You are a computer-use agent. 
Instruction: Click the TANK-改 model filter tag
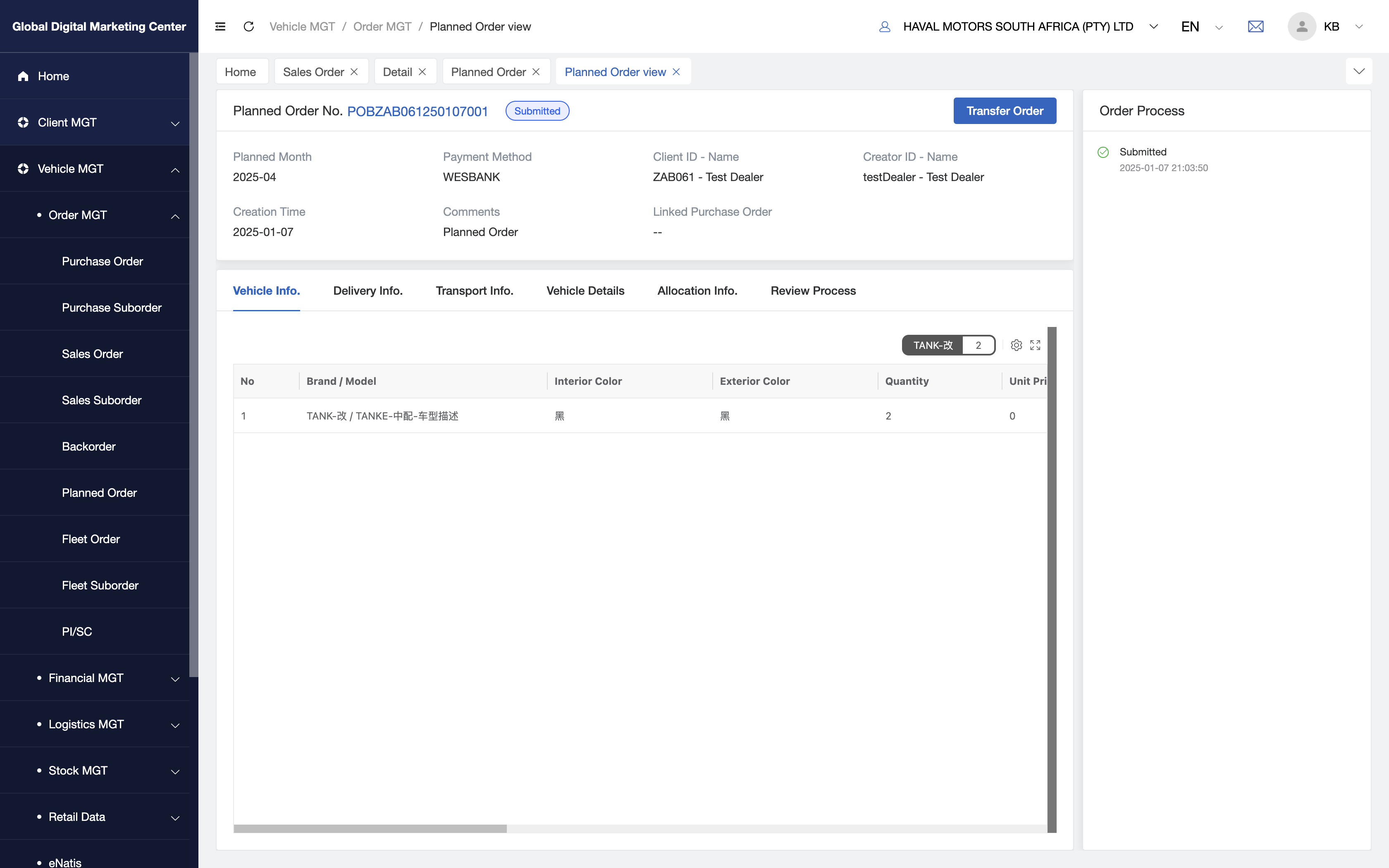(948, 345)
